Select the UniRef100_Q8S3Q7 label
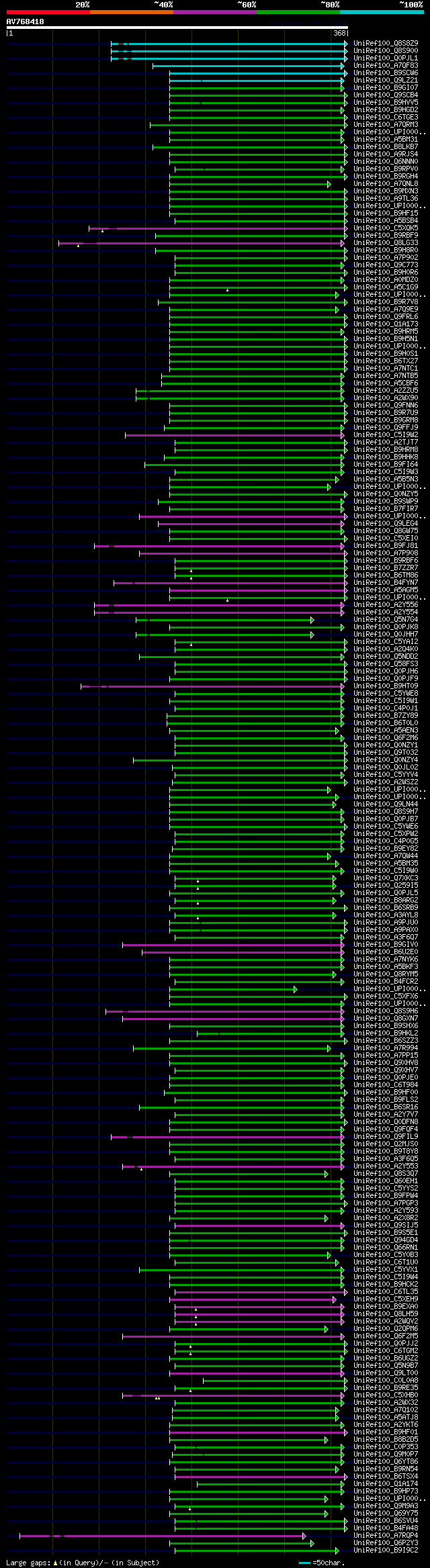The image size is (430, 1568). point(386,1173)
